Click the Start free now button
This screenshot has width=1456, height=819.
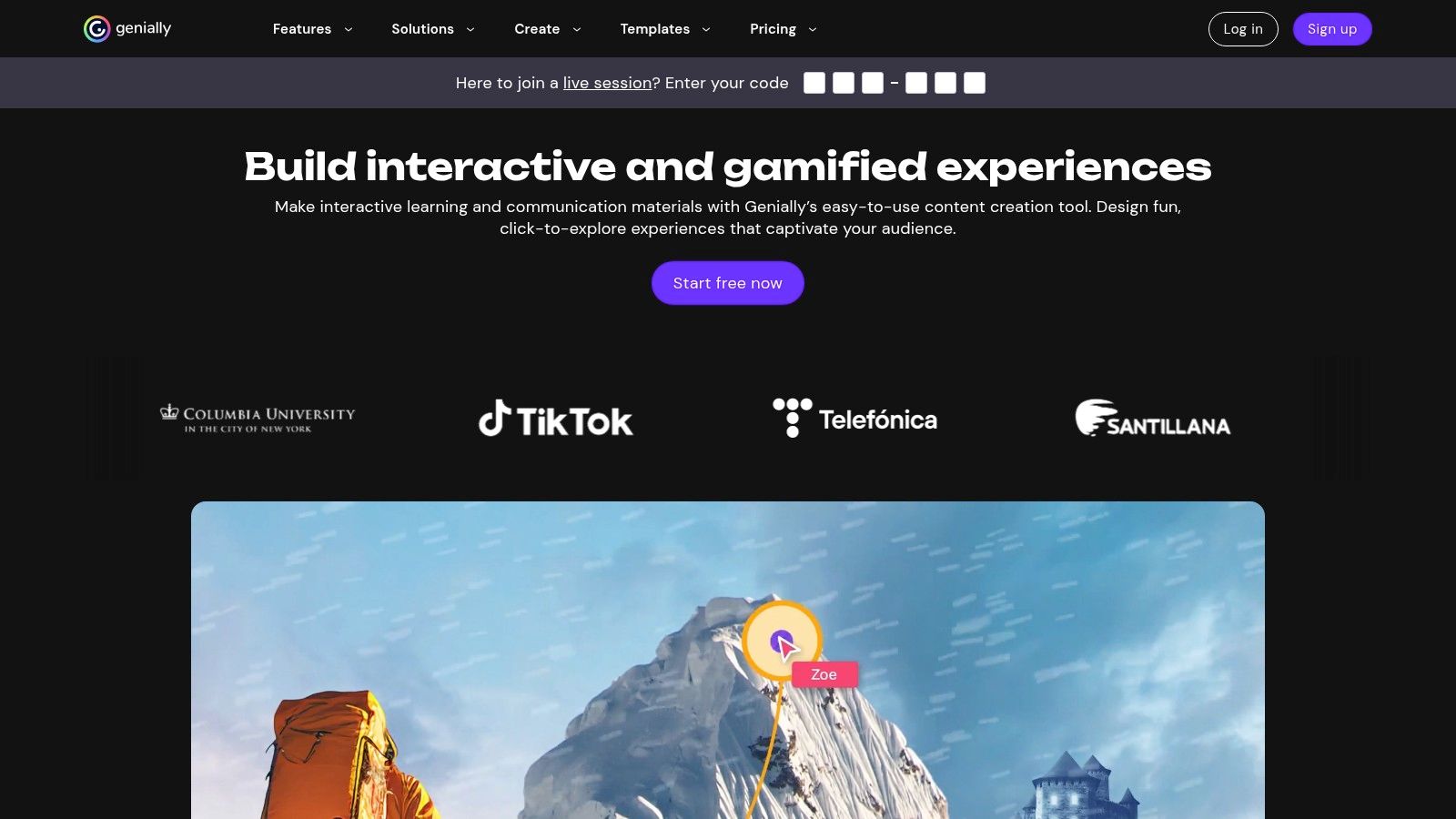pyautogui.click(x=728, y=283)
